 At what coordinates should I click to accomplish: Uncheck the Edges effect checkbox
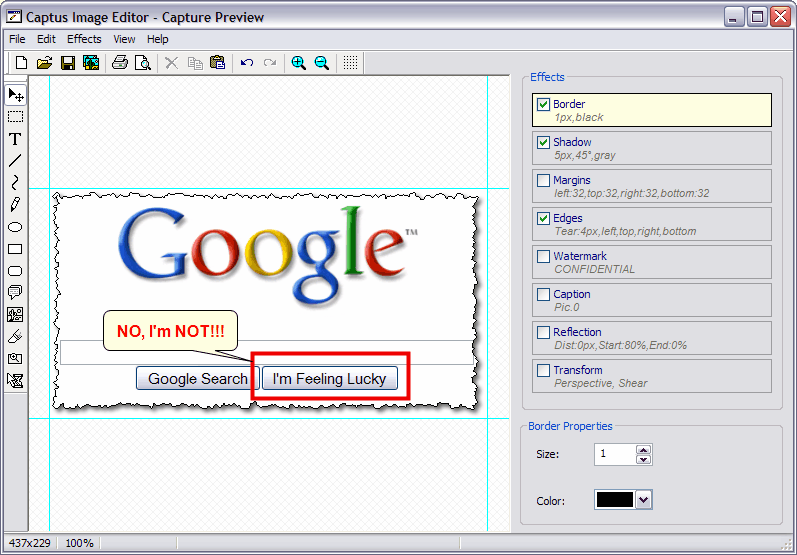click(x=543, y=219)
